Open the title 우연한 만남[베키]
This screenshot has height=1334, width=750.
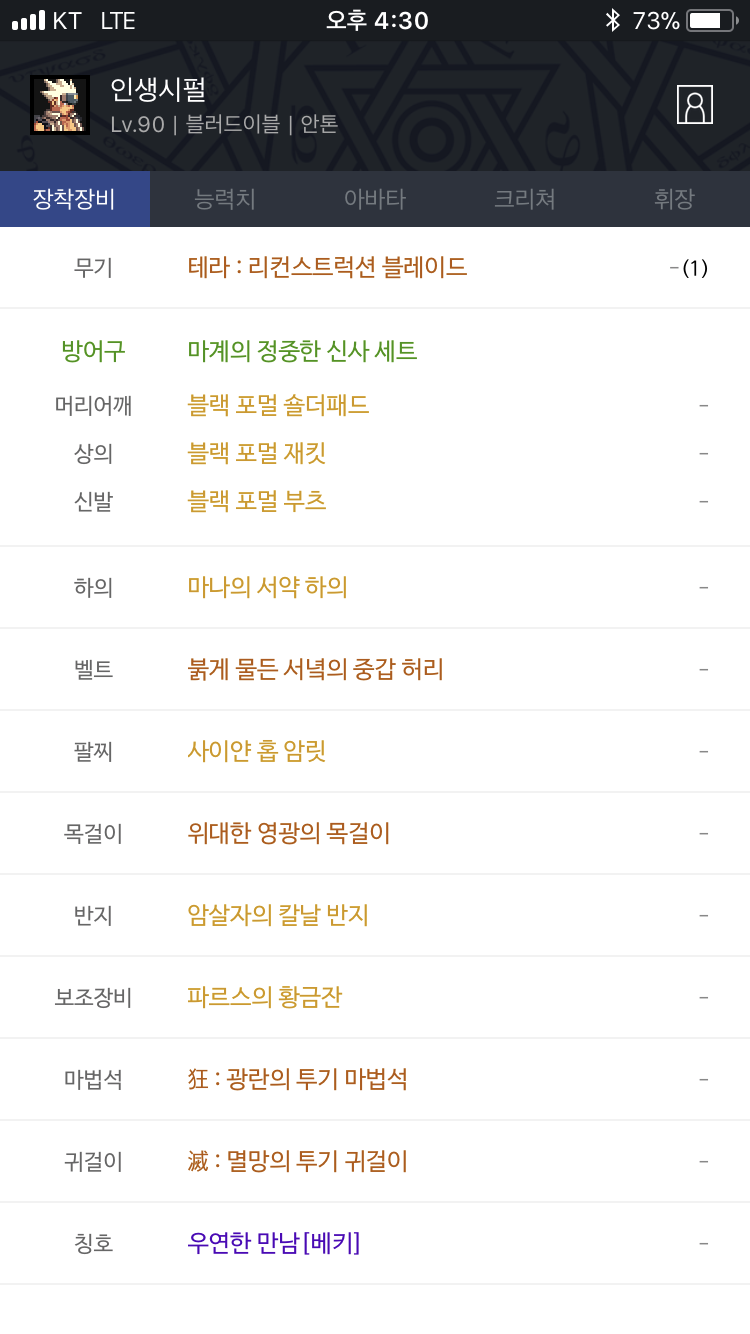pos(273,1243)
